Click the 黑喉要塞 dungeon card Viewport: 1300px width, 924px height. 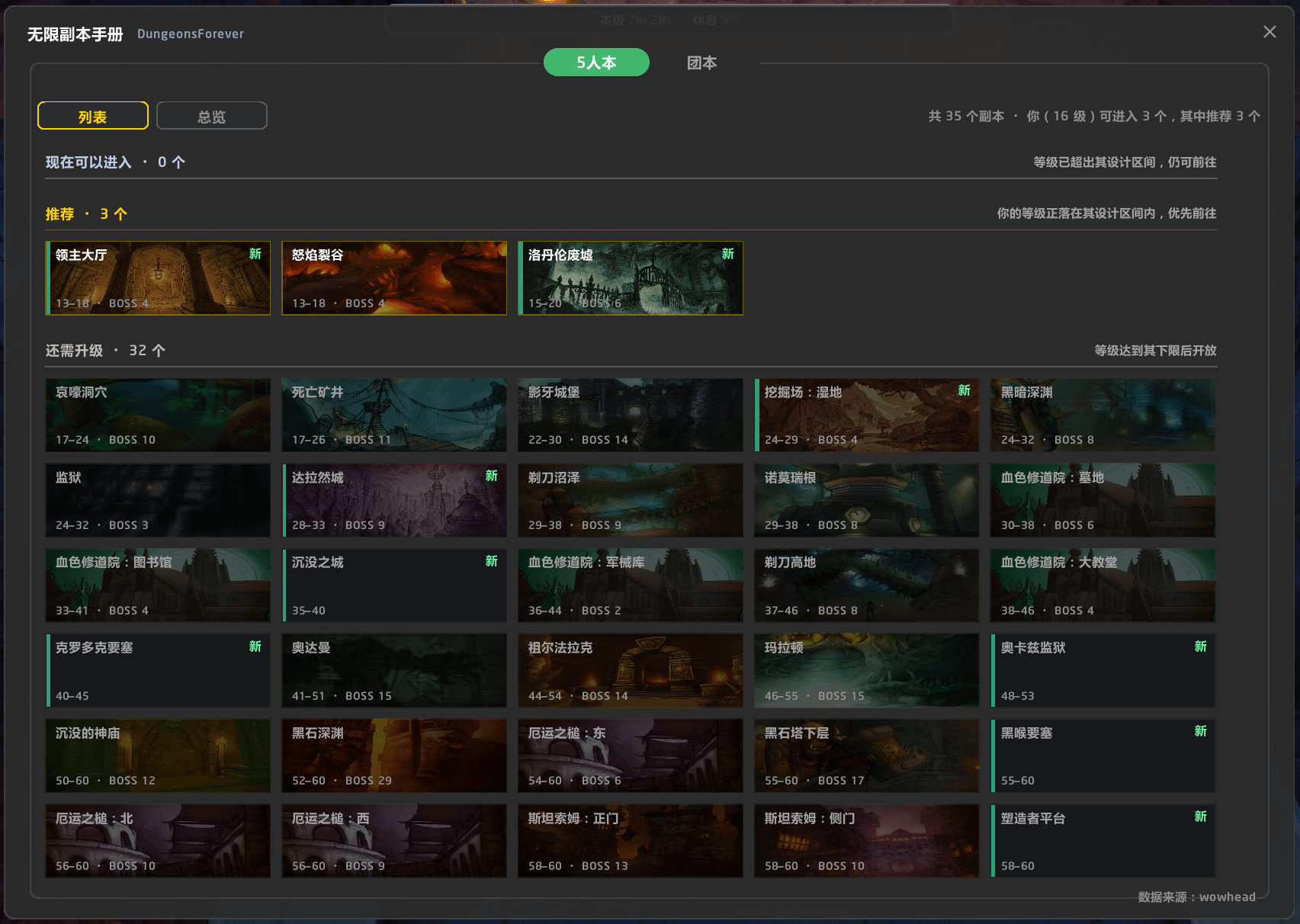1103,756
